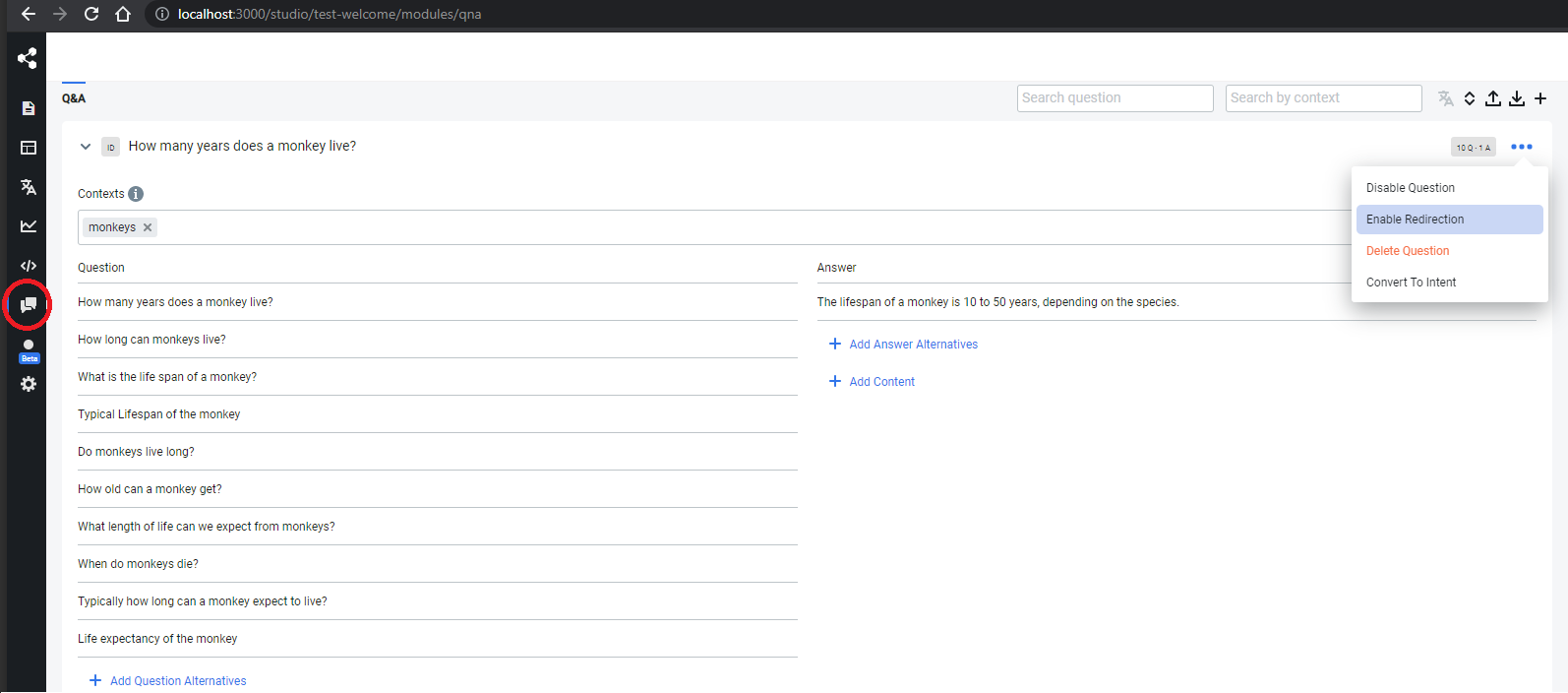Click the plus icon to add a question
Viewport: 1568px width, 693px height.
[x=1540, y=98]
